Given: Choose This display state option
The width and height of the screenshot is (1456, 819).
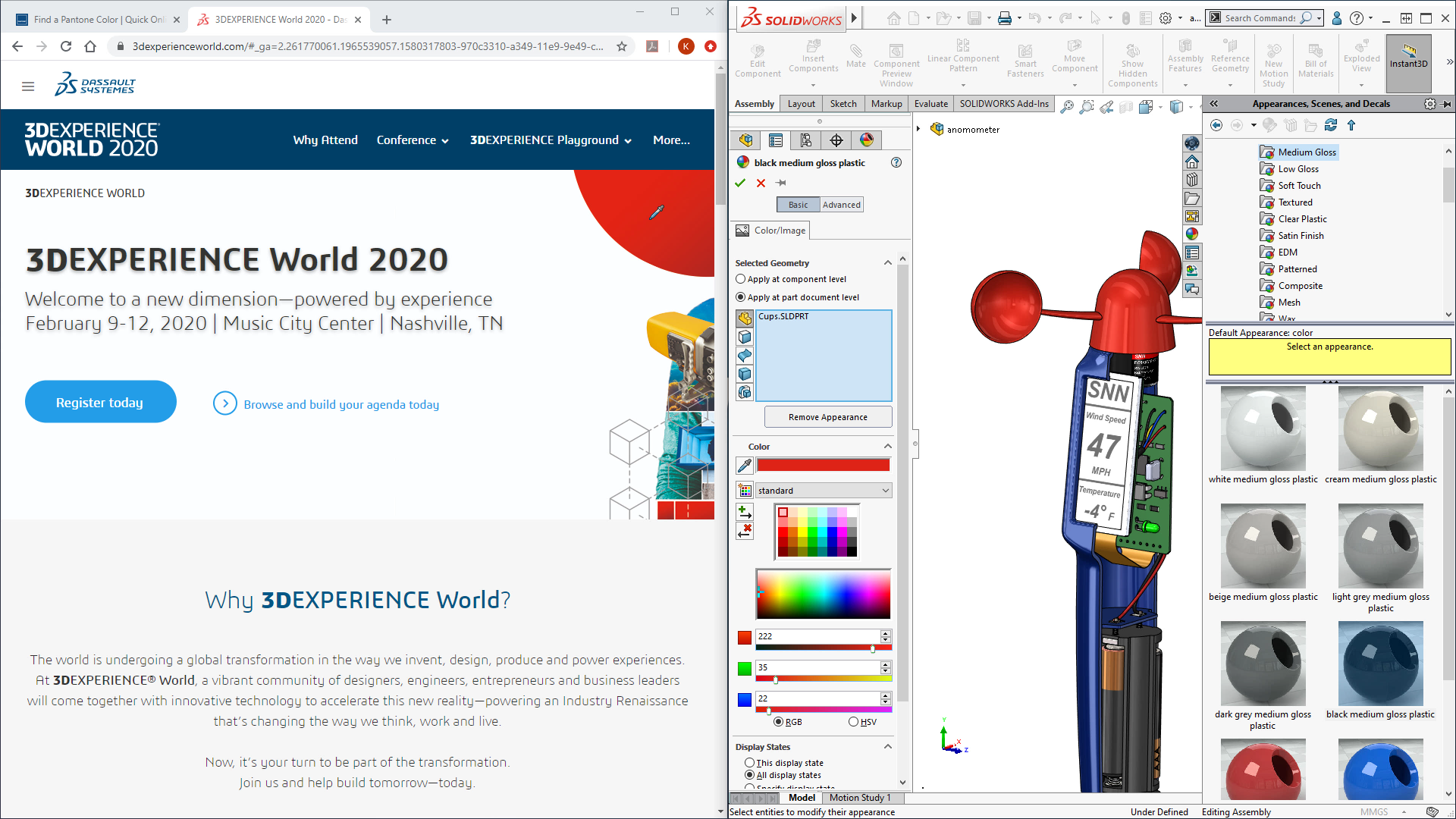Looking at the screenshot, I should pos(750,763).
